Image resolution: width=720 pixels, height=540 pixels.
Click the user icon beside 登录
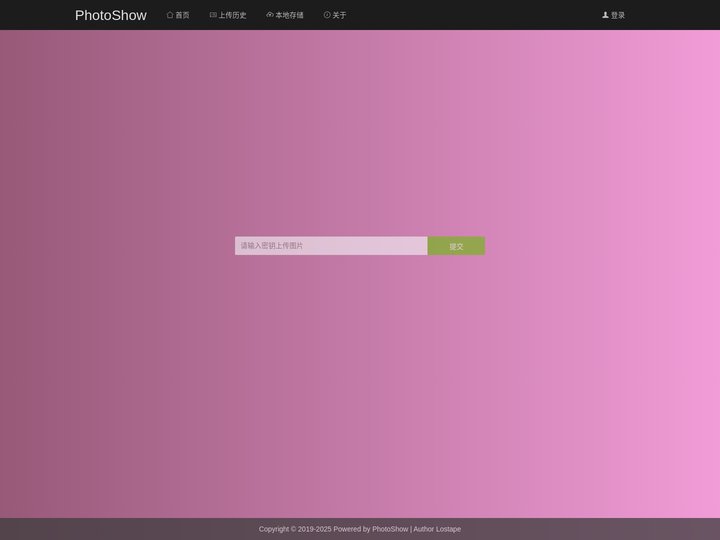[x=605, y=15]
